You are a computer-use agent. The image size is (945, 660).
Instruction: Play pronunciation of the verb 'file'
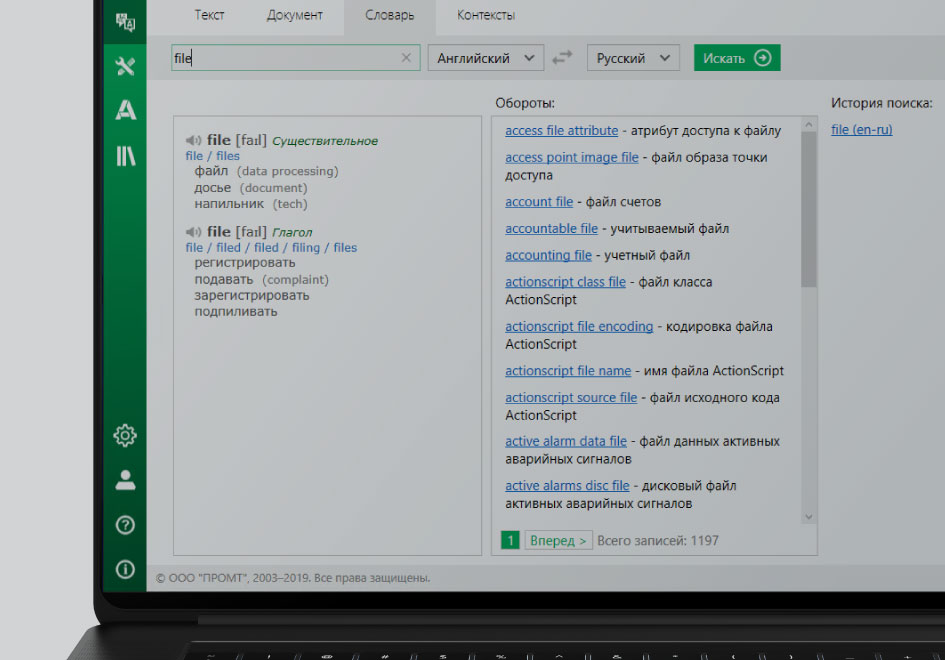click(194, 232)
